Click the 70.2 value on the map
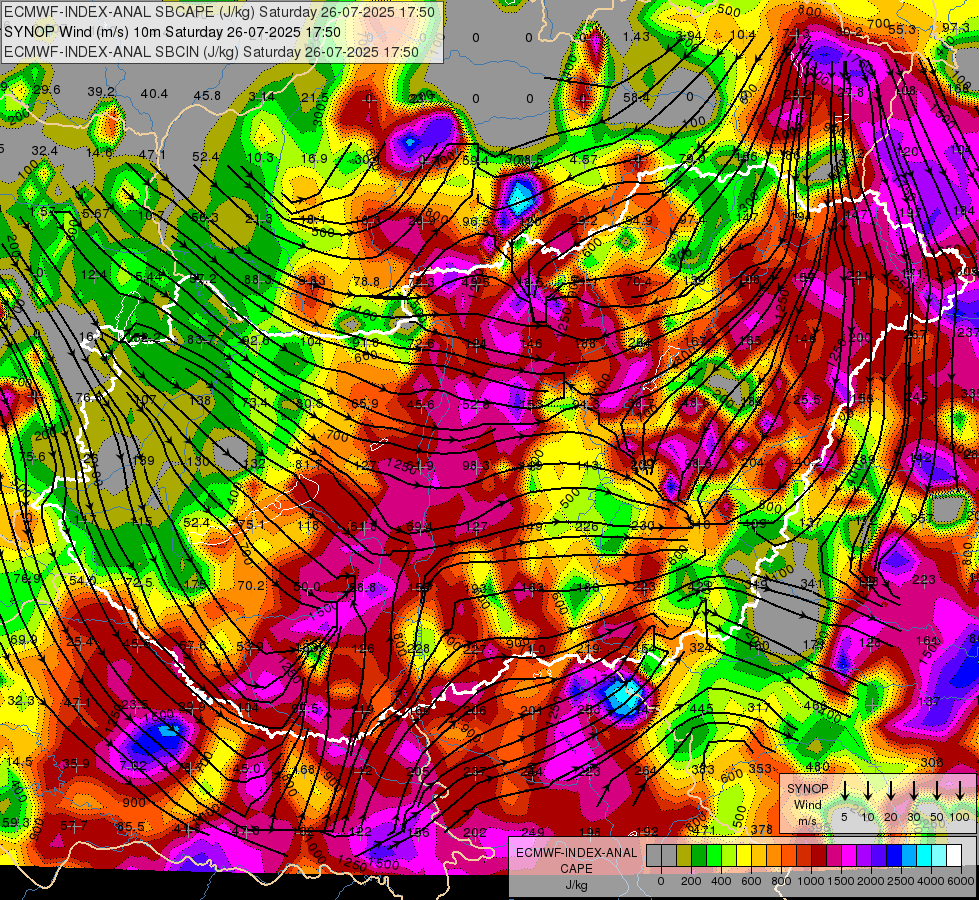 pyautogui.click(x=251, y=585)
